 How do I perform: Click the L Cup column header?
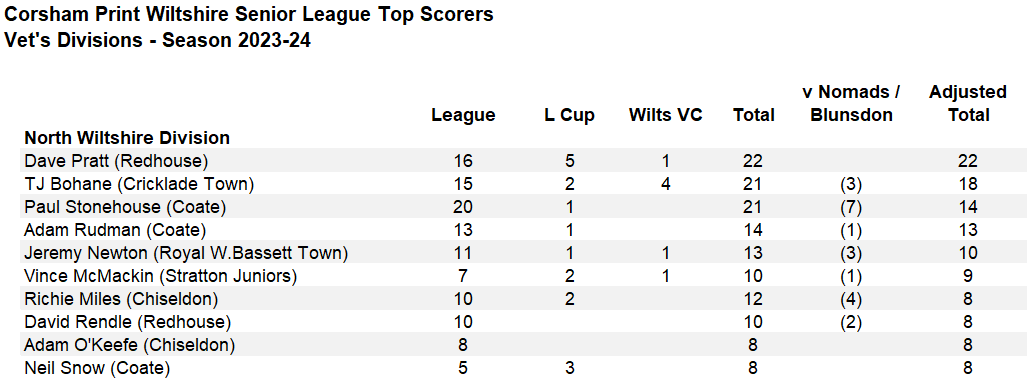pos(569,115)
